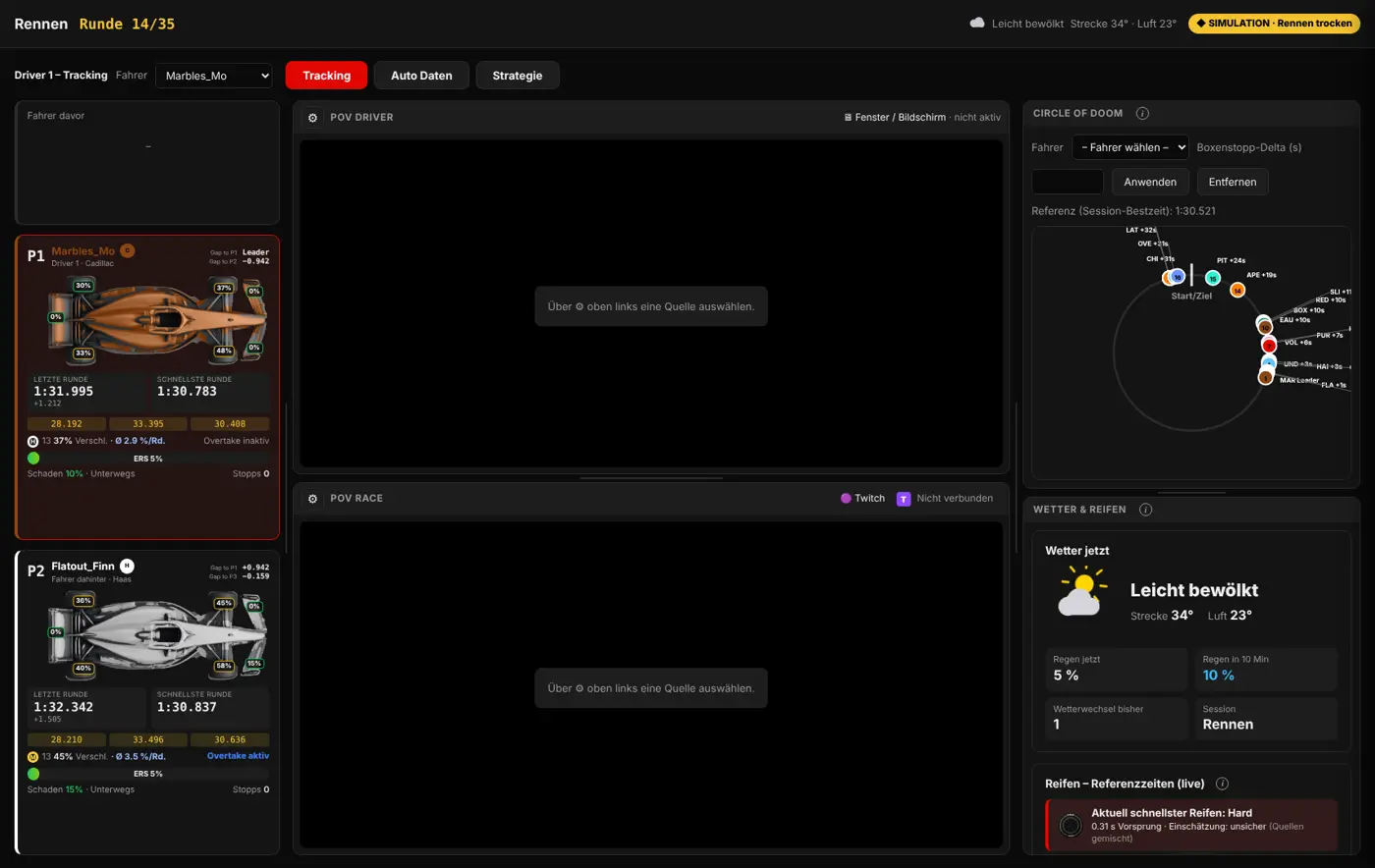Select car marker 15 on the circle
The height and width of the screenshot is (868, 1375).
click(x=1212, y=278)
